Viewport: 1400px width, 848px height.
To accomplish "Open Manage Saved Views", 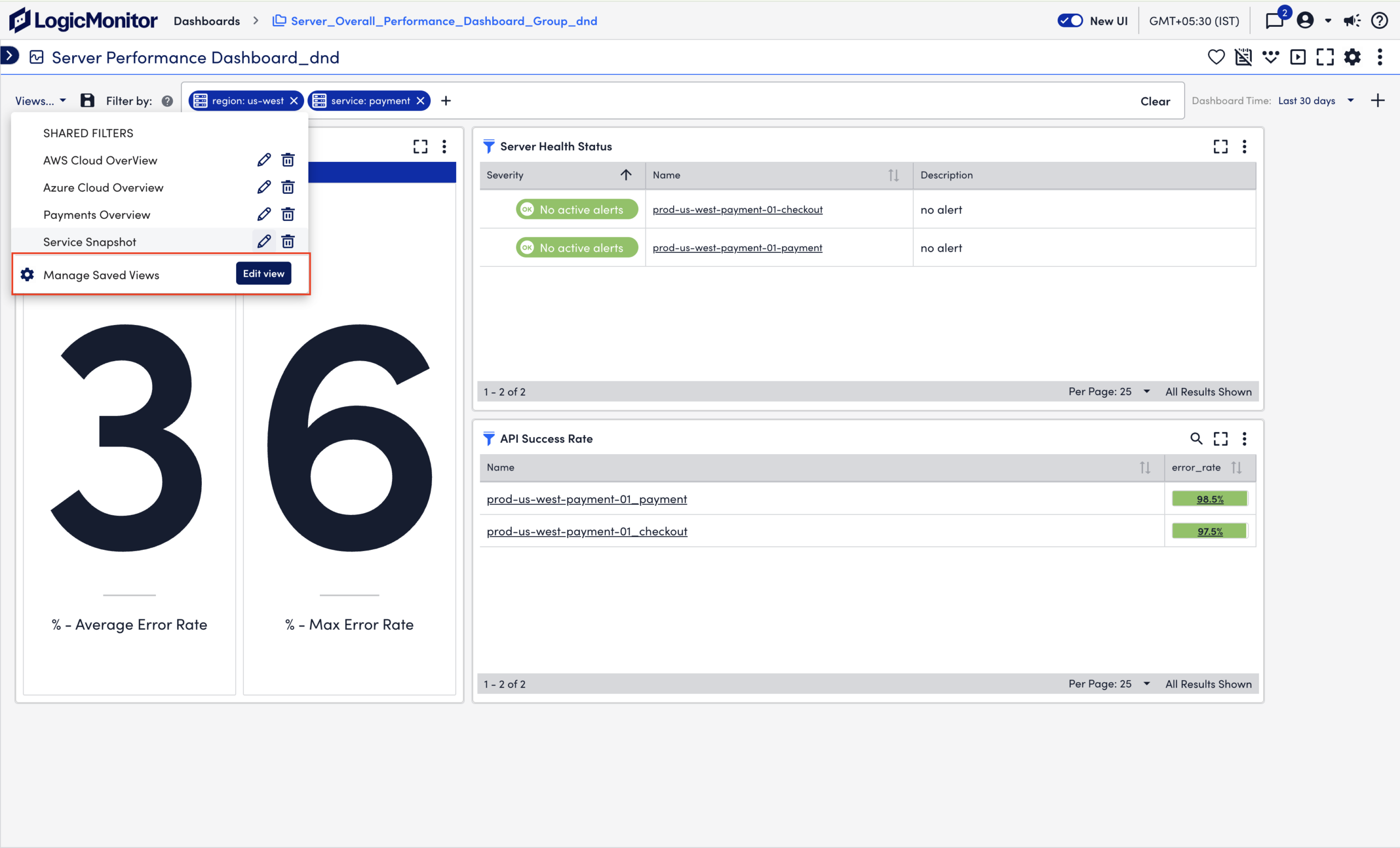I will 101,275.
